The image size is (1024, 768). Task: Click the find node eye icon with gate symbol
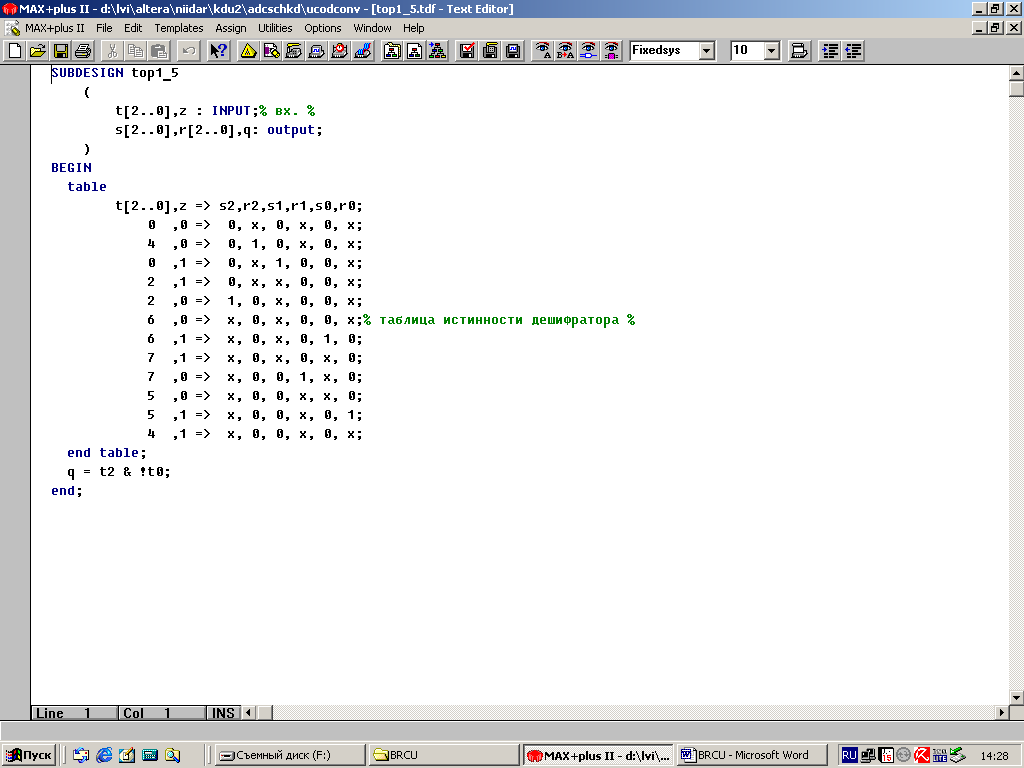pyautogui.click(x=588, y=50)
